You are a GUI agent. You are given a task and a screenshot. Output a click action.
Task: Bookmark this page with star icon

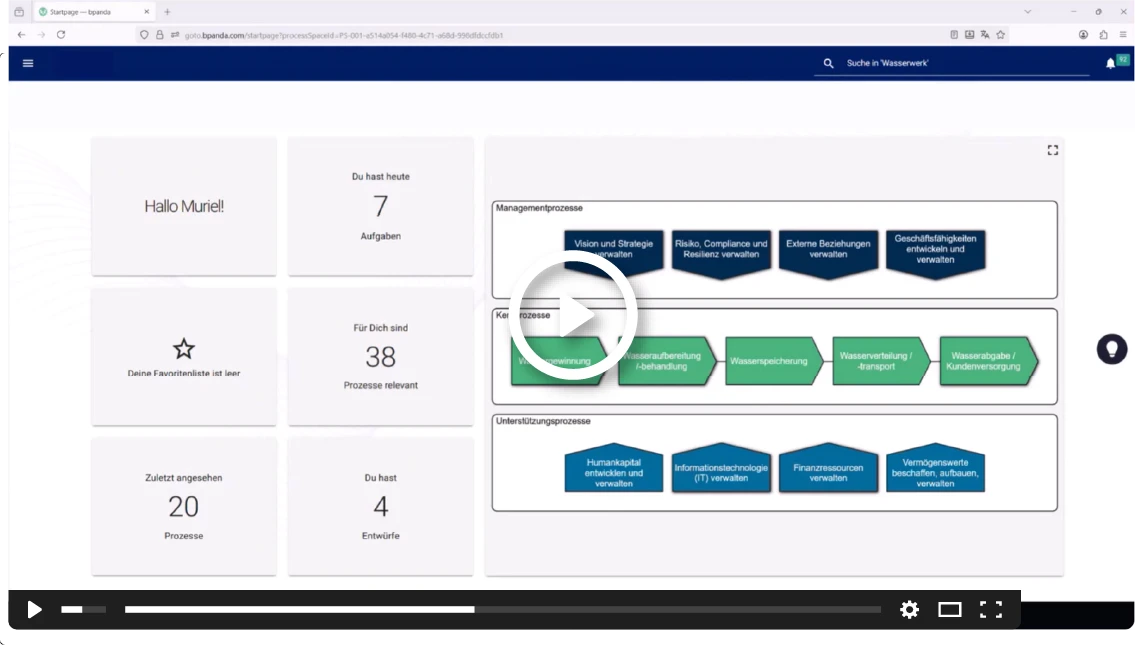1000,34
